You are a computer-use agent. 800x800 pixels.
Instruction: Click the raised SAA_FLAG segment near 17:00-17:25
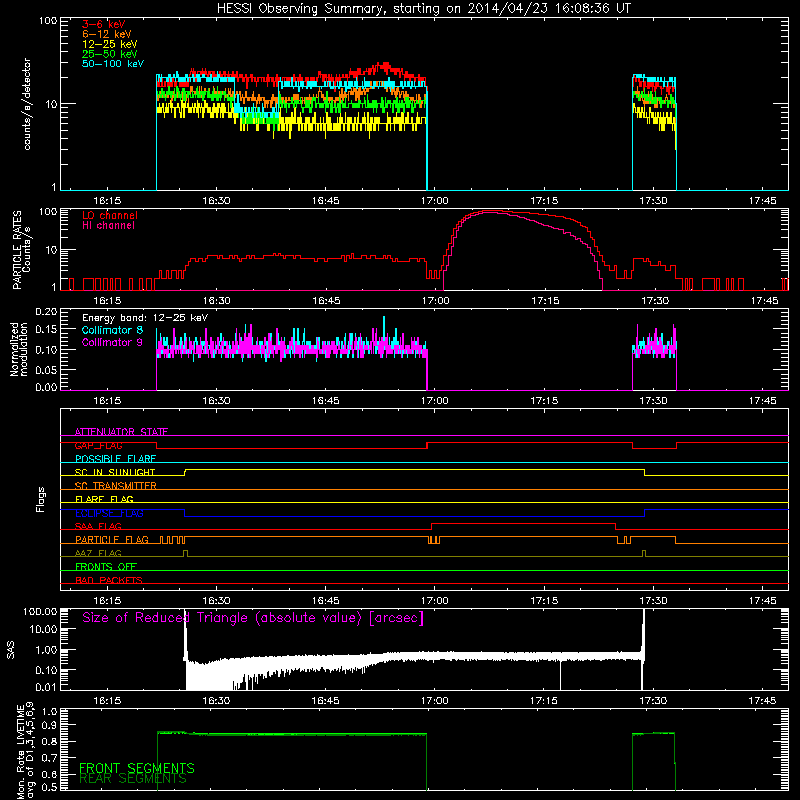523,523
